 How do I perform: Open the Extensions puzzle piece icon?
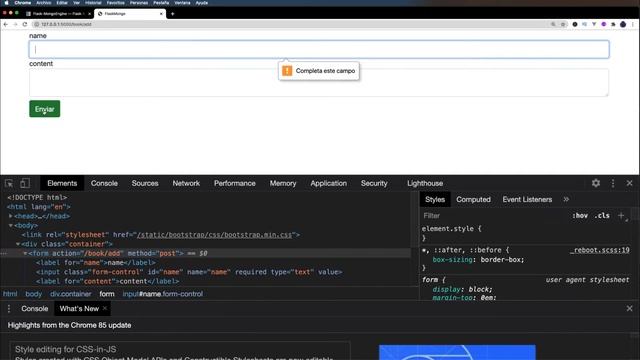pyautogui.click(x=613, y=24)
